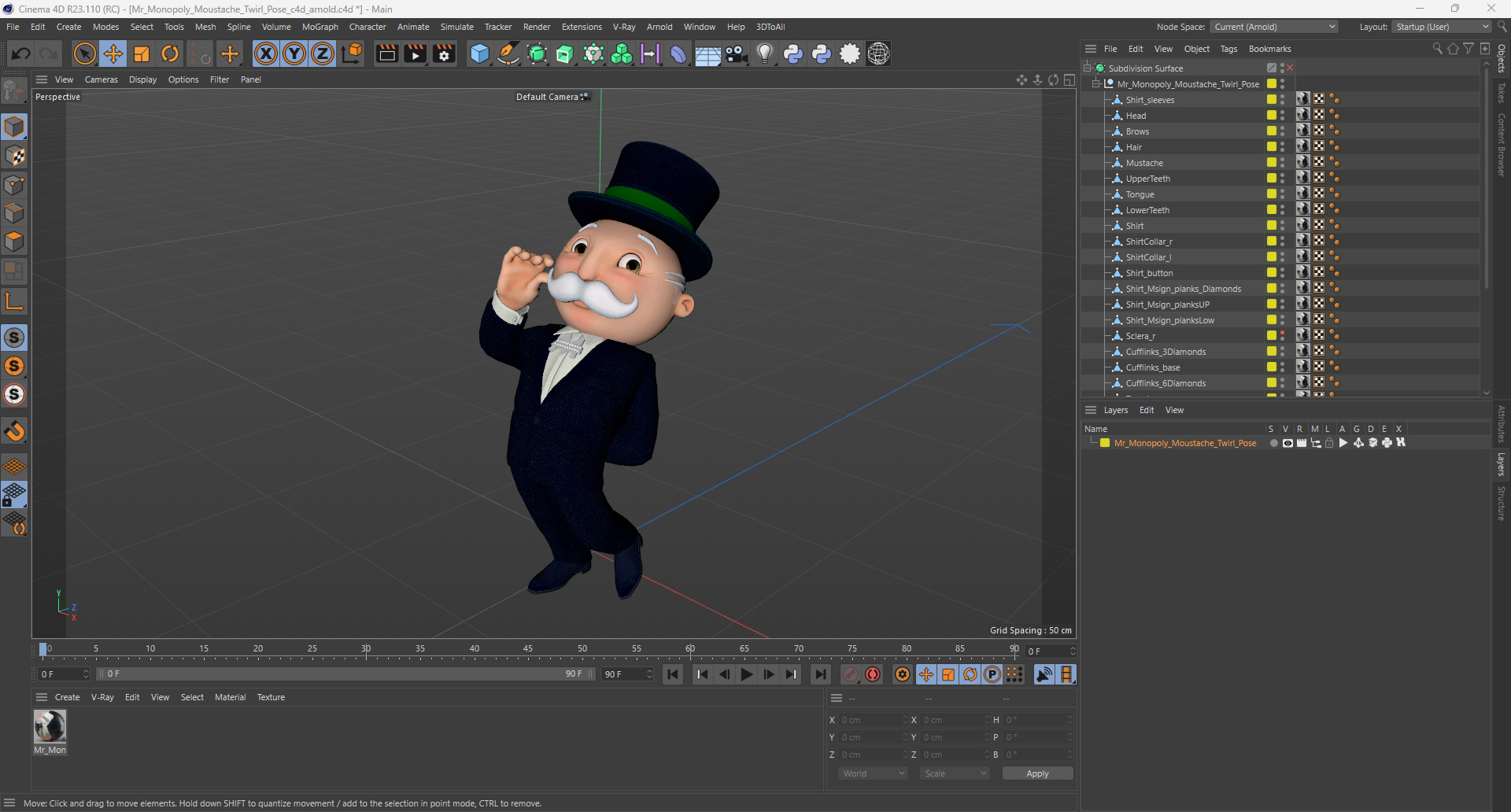1511x812 pixels.
Task: Open the Node Space dropdown
Action: 1274,27
